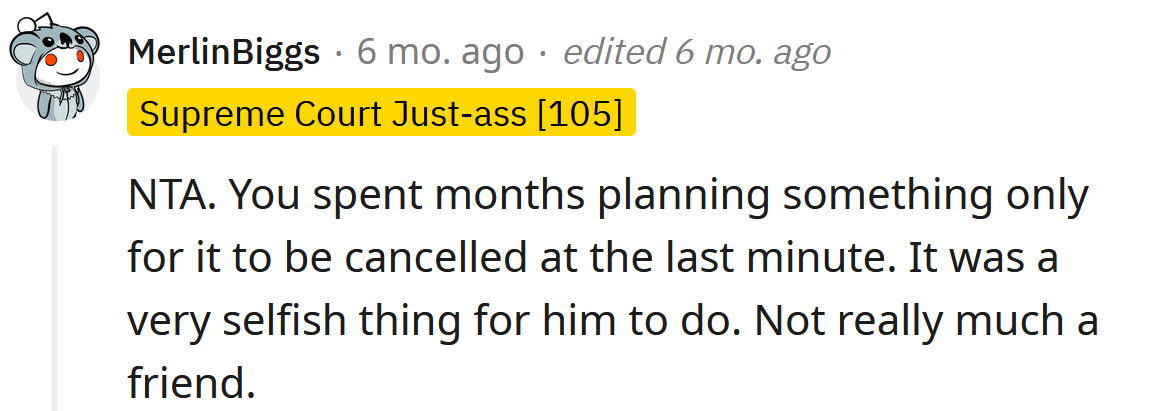
Task: Open the MerlinBiggs user profile link
Action: point(223,52)
